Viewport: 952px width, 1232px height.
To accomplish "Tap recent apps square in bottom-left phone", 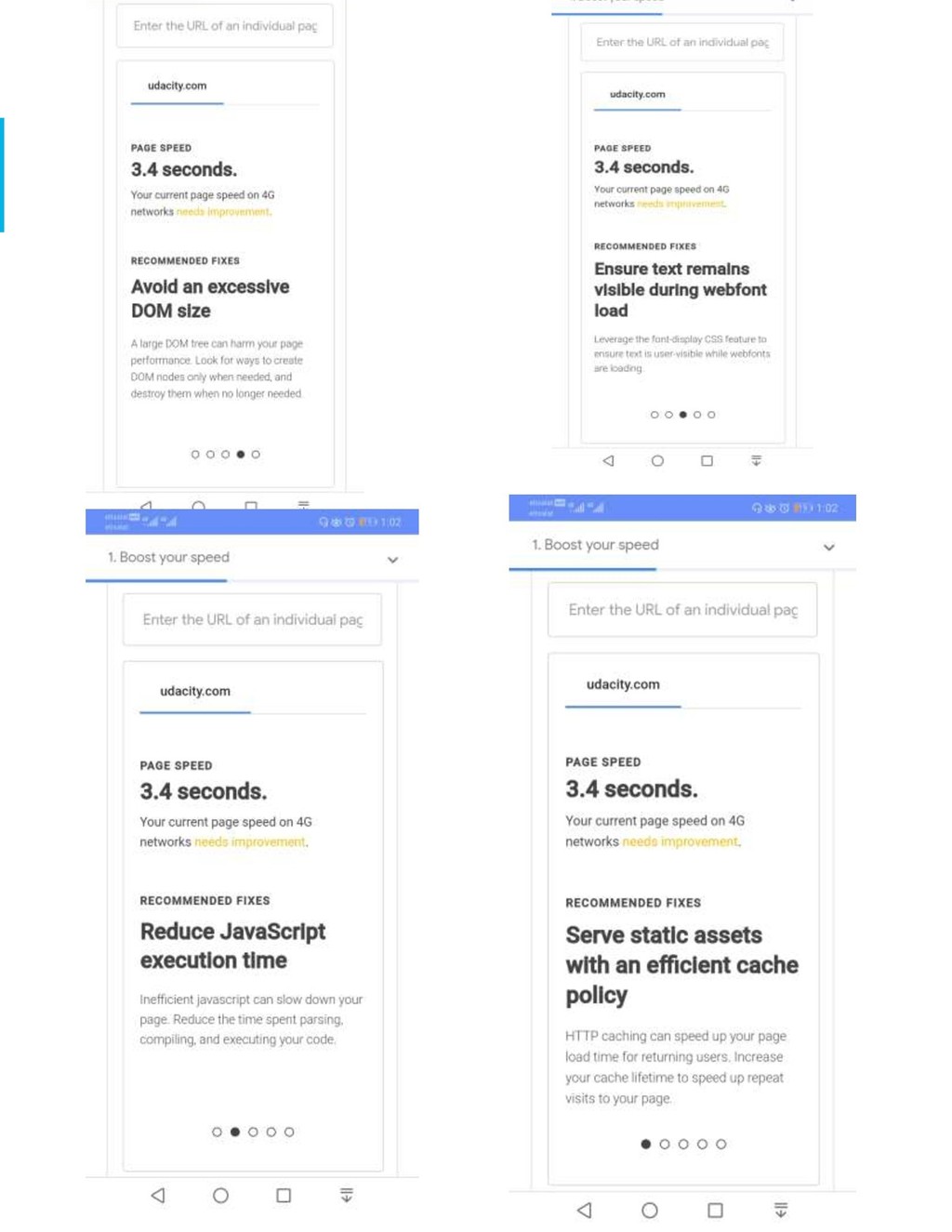I will point(284,1195).
